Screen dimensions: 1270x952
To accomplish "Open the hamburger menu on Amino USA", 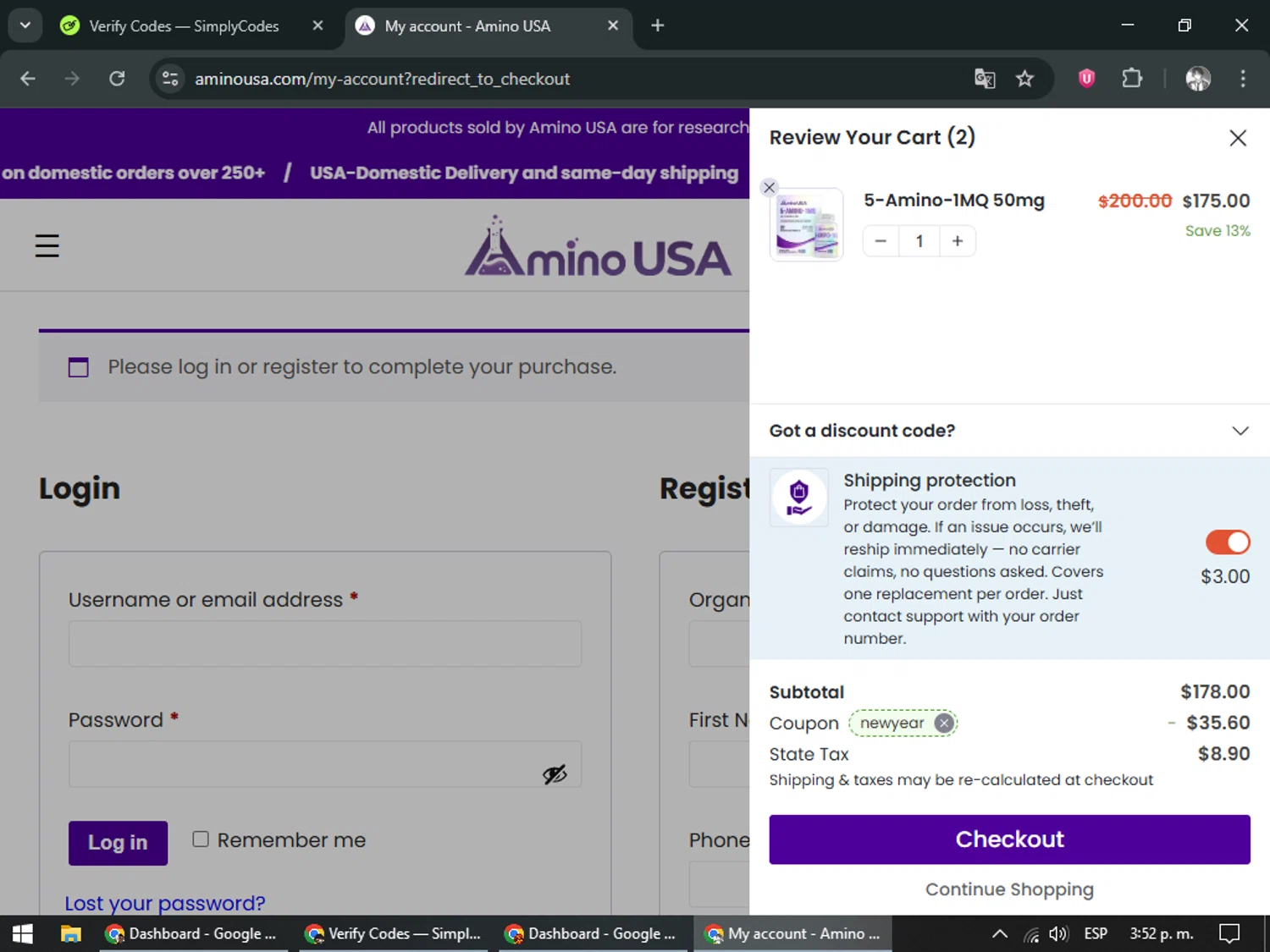I will coord(47,245).
